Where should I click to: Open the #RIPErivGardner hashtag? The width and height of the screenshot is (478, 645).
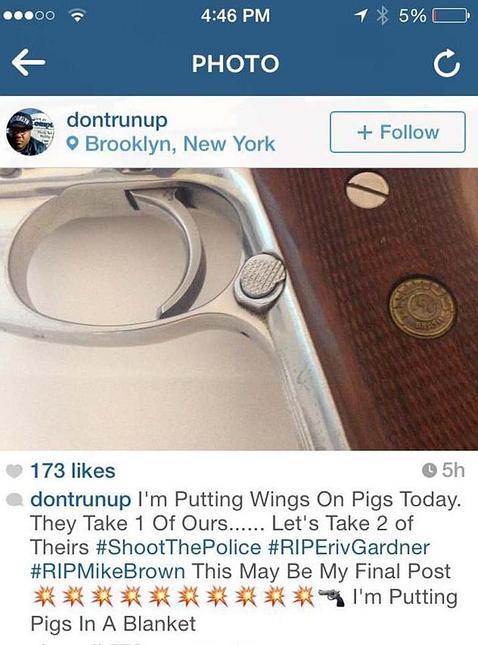coord(349,548)
